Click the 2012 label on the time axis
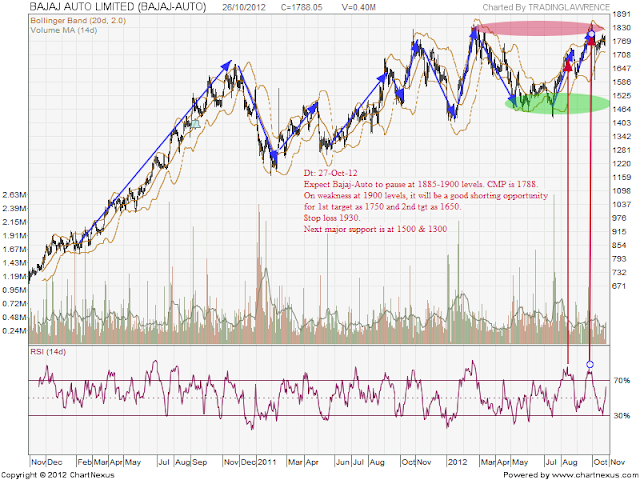Viewport: 640px width, 480px height. tap(457, 462)
